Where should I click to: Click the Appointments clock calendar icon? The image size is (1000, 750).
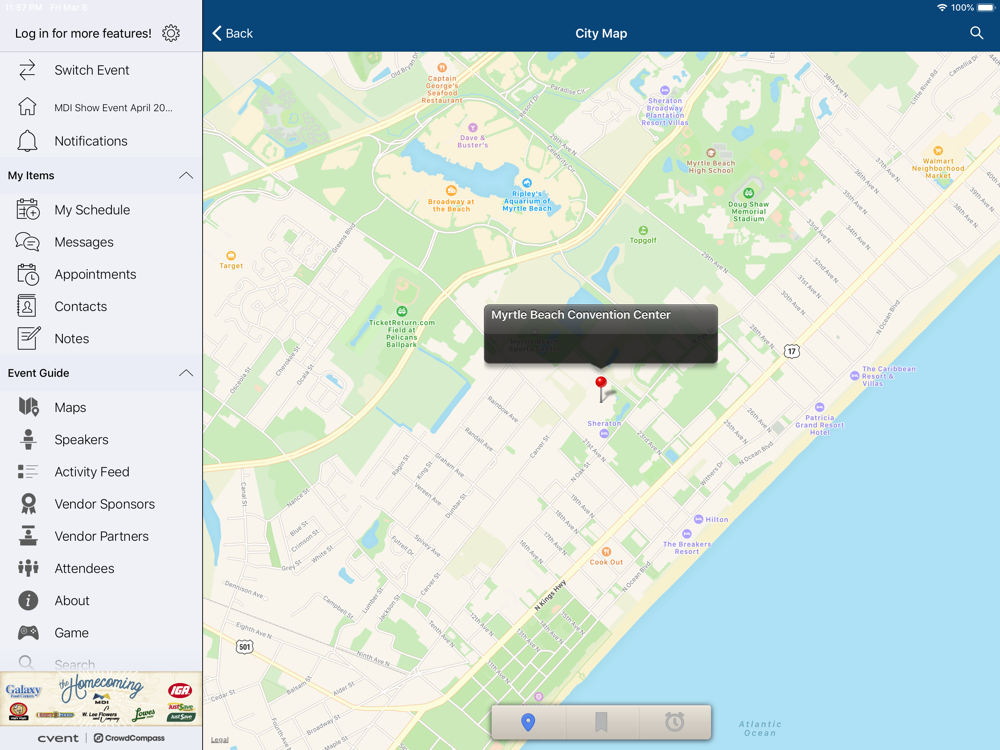pos(27,274)
